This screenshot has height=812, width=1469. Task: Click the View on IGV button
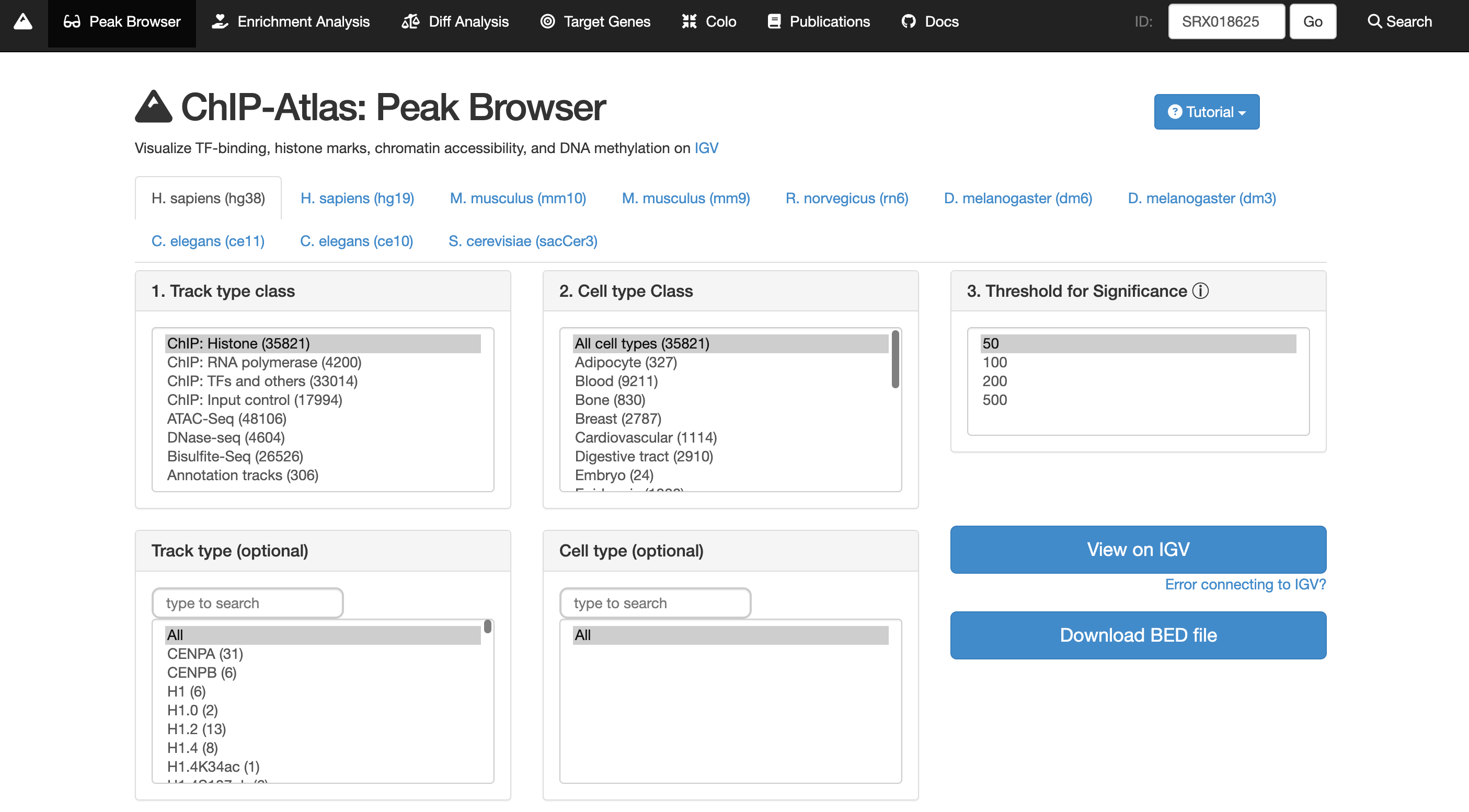[x=1138, y=549]
